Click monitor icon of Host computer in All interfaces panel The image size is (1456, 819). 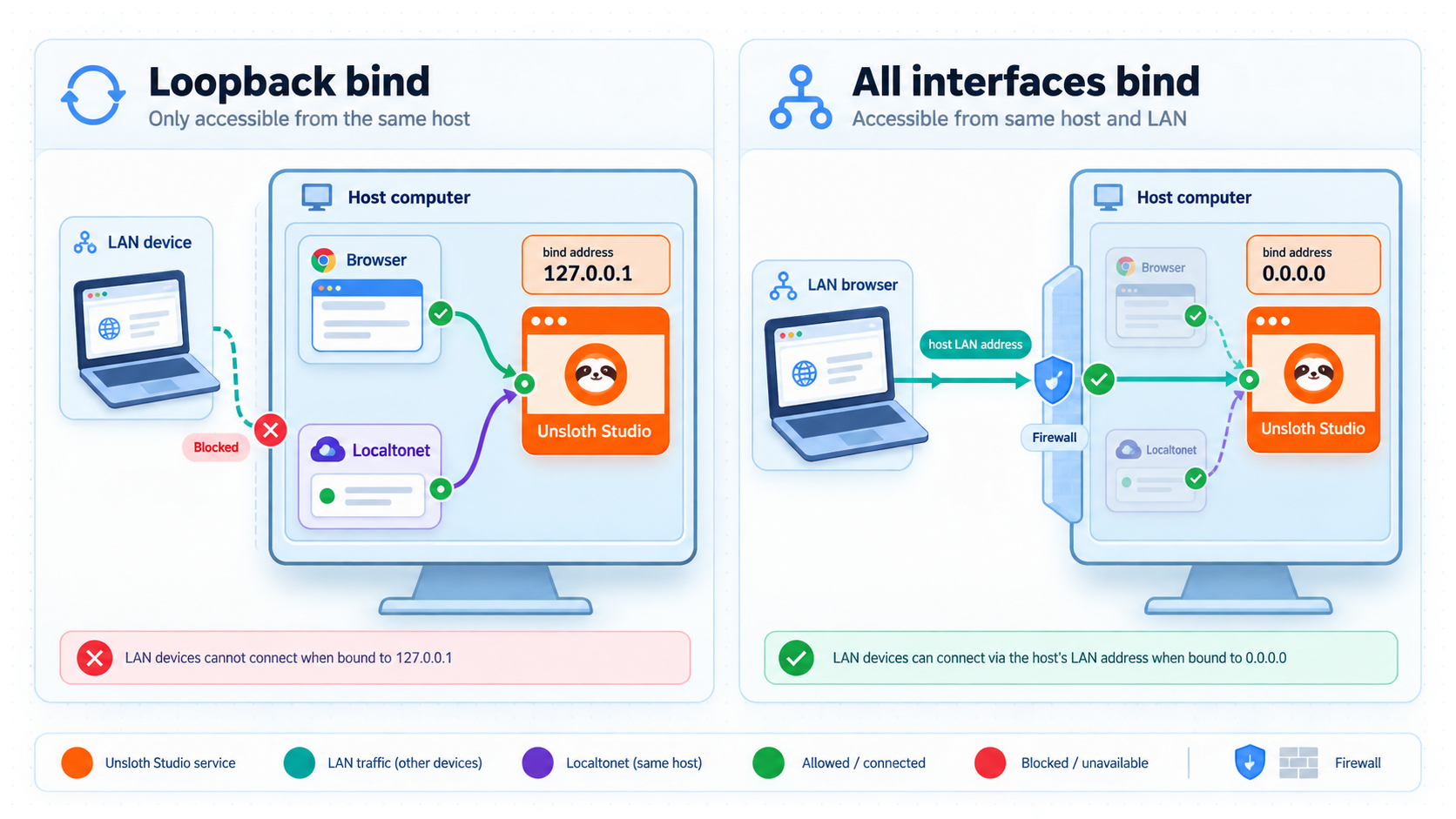pyautogui.click(x=1109, y=198)
